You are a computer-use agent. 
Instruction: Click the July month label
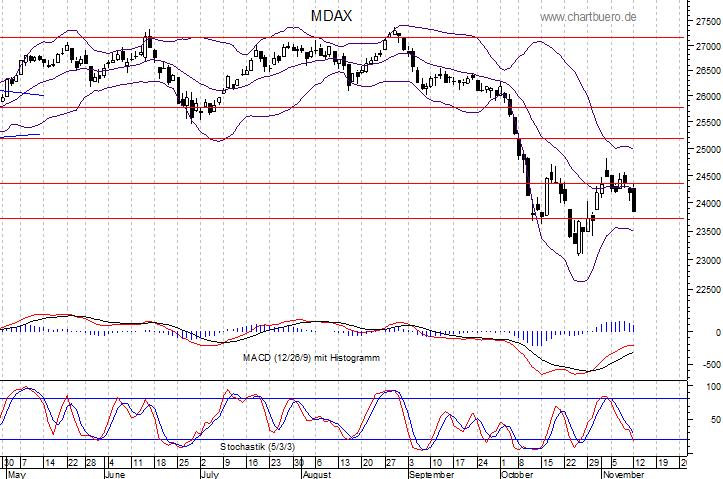pos(211,474)
